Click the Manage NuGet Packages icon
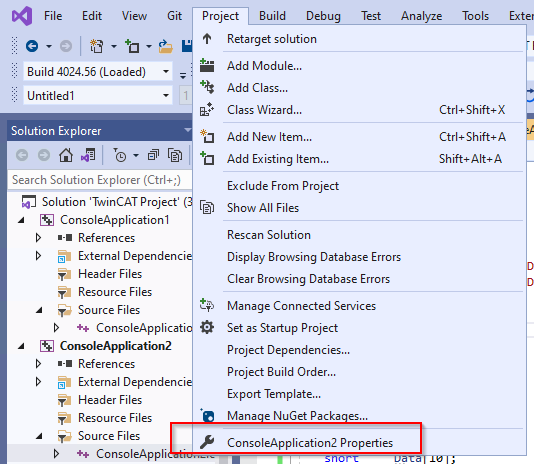The width and height of the screenshot is (534, 464). tap(207, 416)
